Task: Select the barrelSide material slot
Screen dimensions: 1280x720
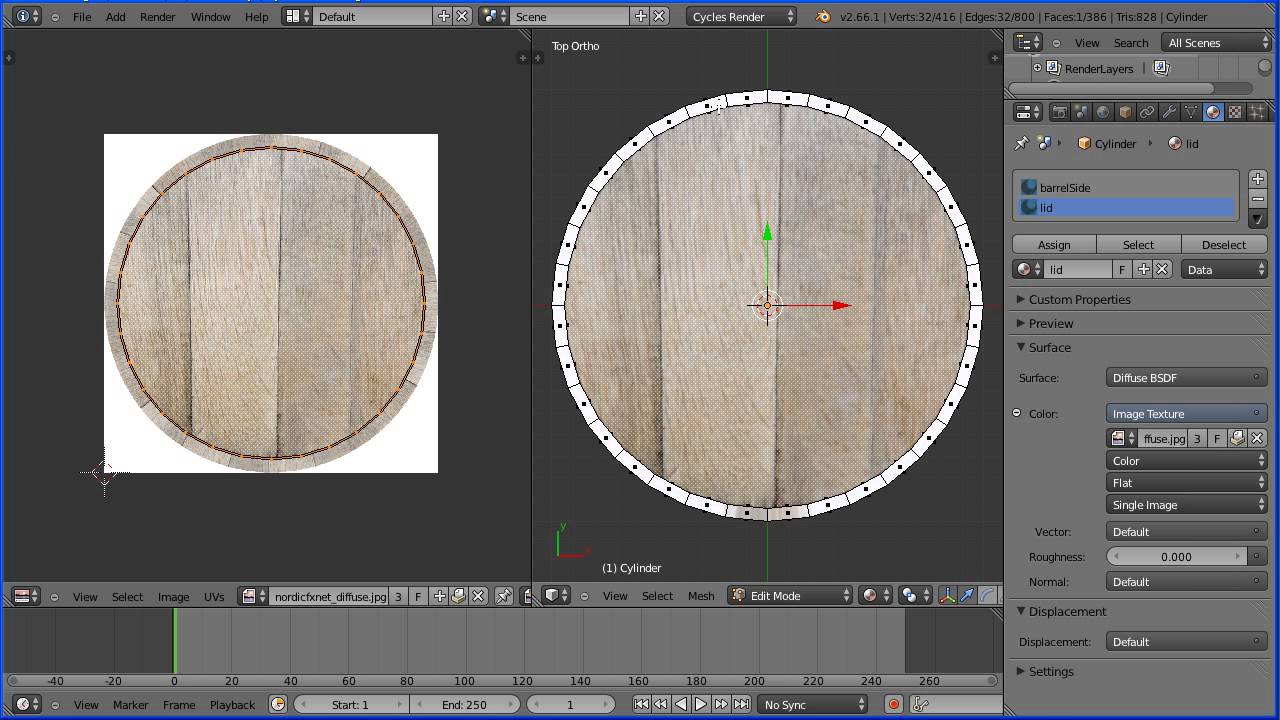Action: click(1126, 188)
